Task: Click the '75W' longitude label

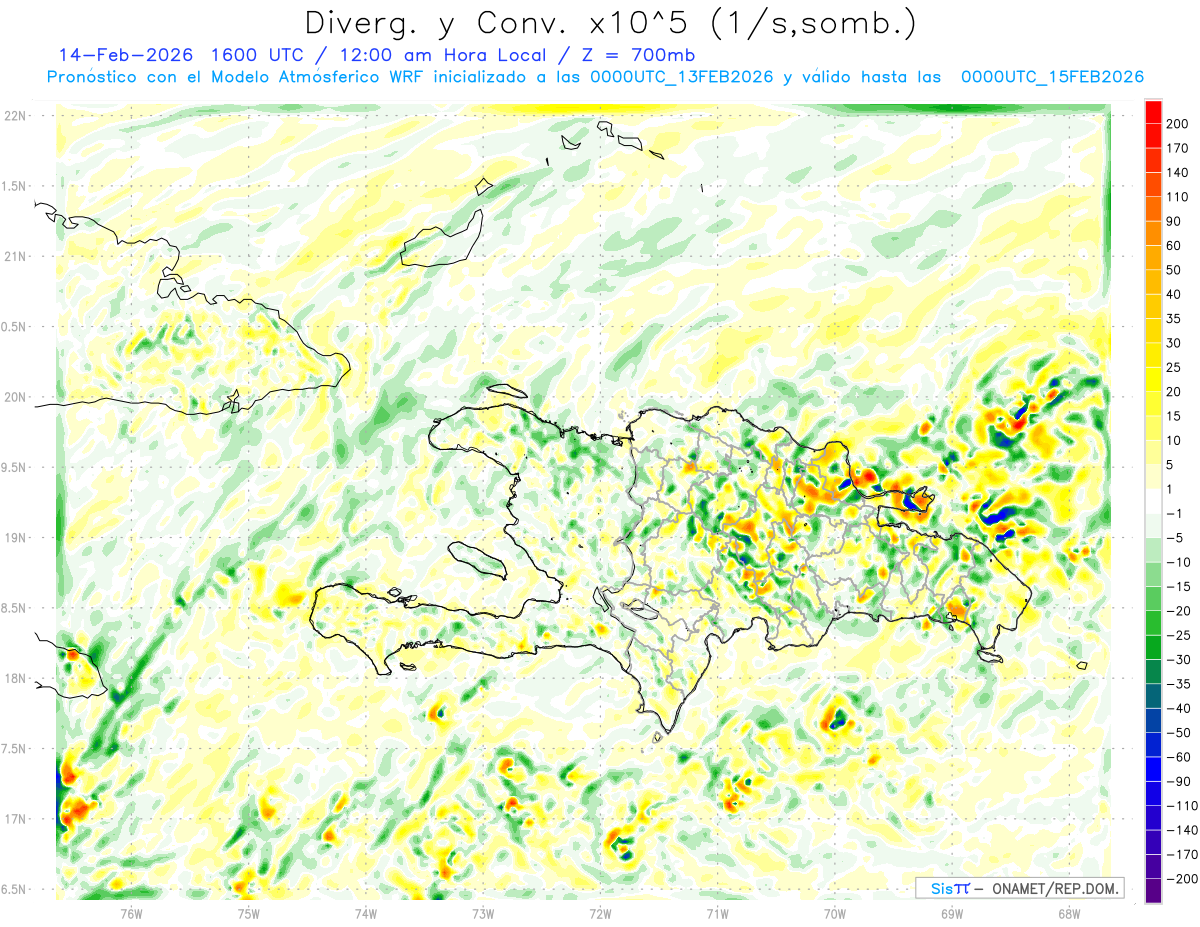Action: click(x=249, y=912)
